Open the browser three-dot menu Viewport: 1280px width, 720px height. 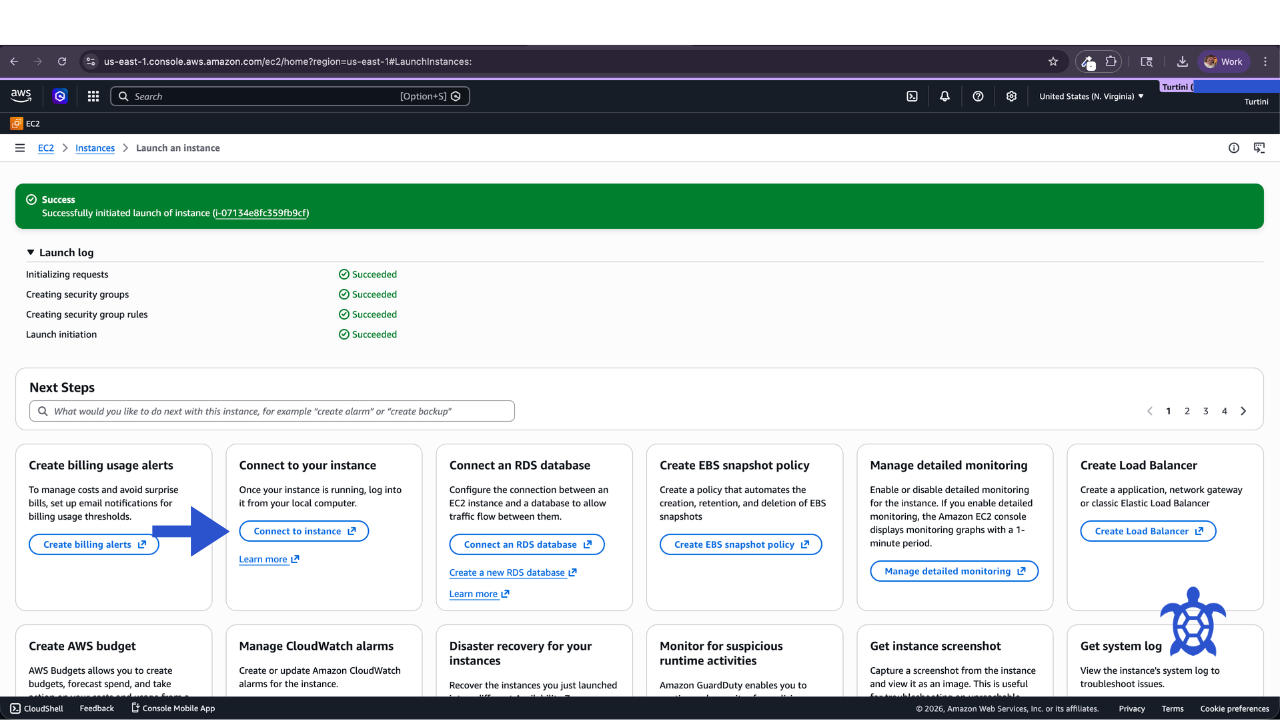click(1265, 61)
